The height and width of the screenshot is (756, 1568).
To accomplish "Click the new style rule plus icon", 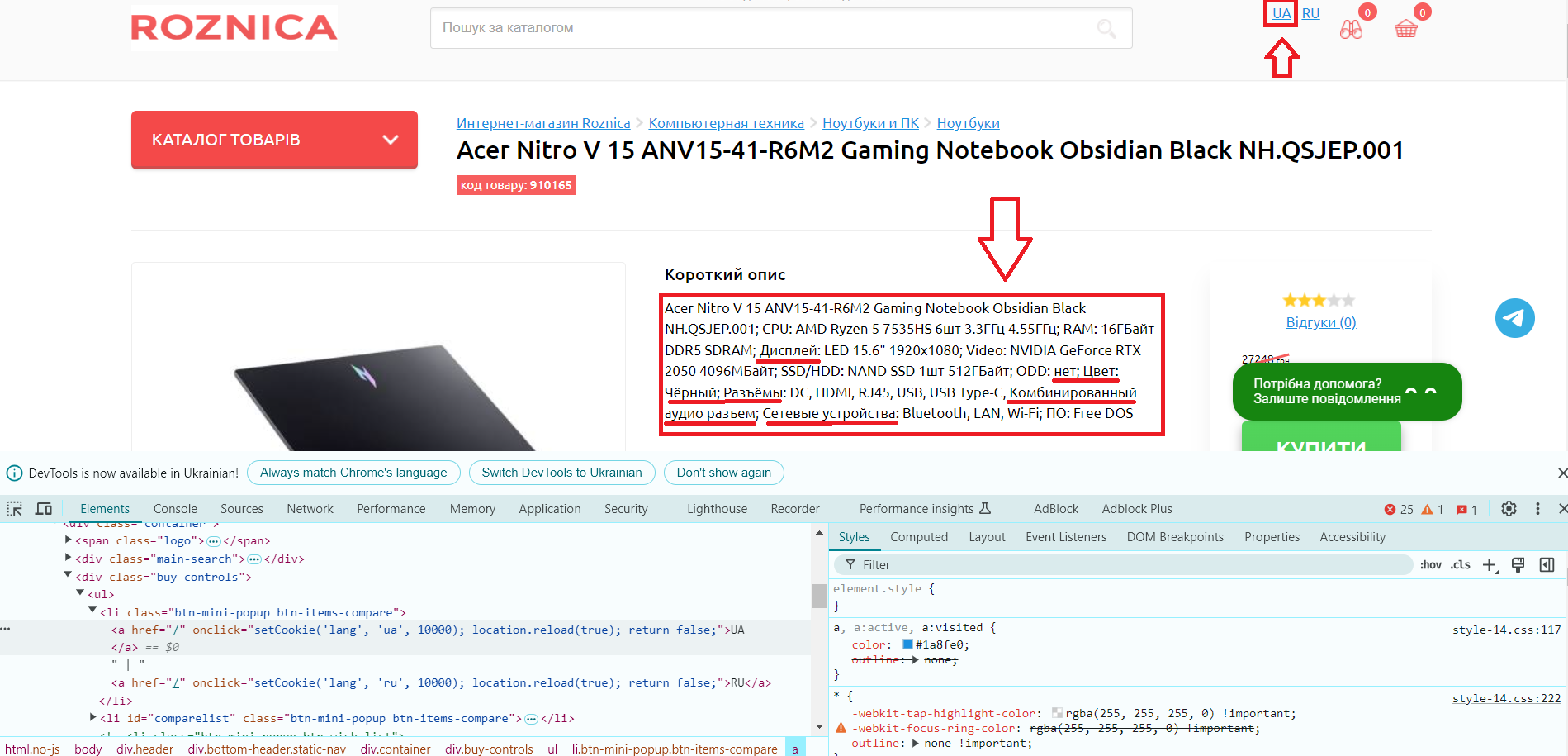I will pos(1489,565).
